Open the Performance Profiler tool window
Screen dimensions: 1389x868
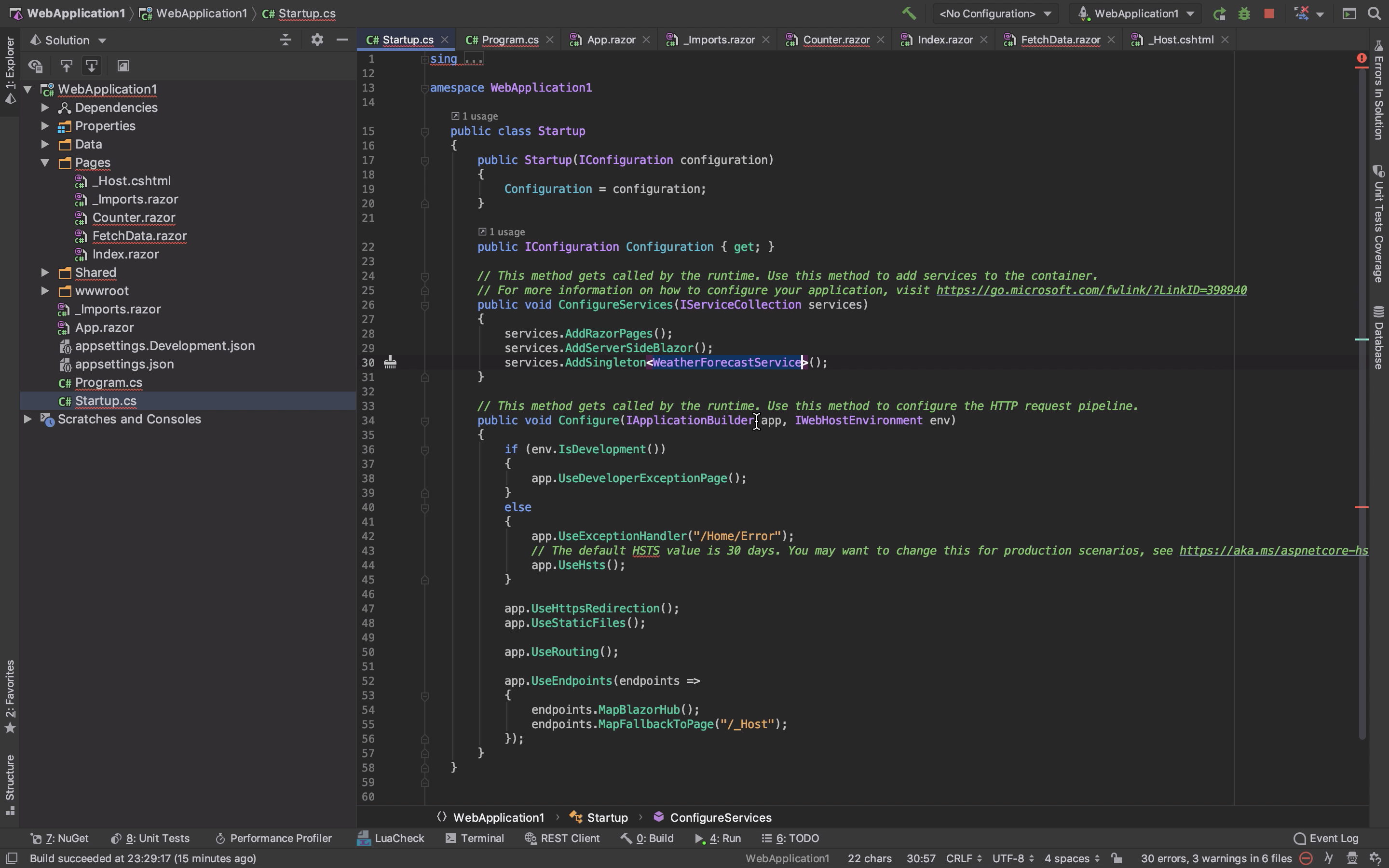point(273,838)
